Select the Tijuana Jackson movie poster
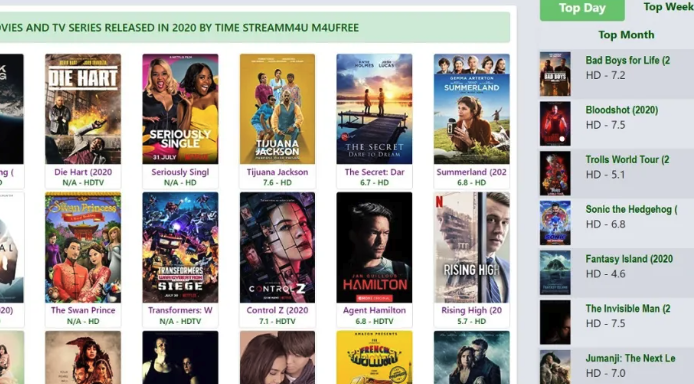694x384 pixels. coord(278,109)
